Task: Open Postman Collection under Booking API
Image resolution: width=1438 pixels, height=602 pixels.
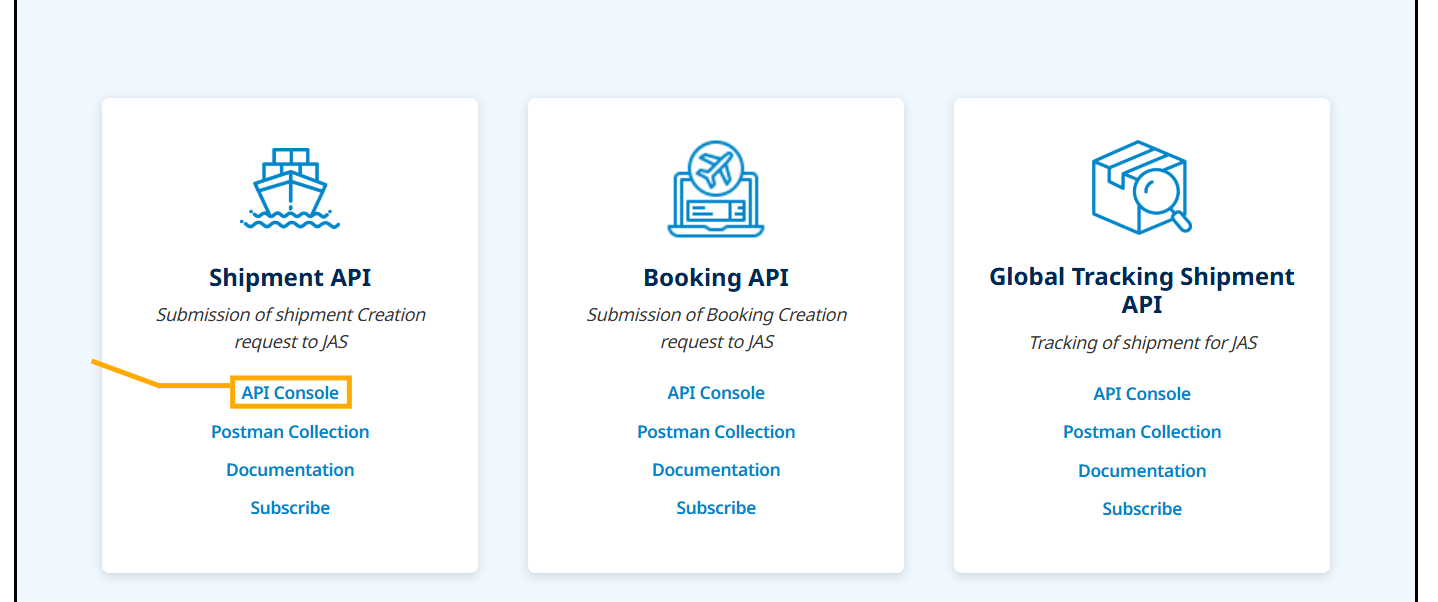Action: [x=716, y=432]
